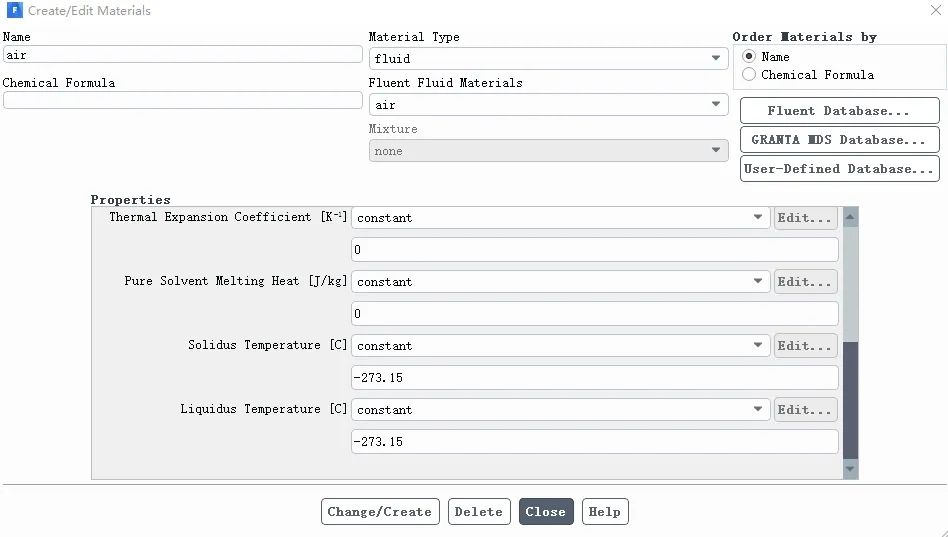Image resolution: width=948 pixels, height=537 pixels.
Task: Select the Chemical Formula radio button
Action: point(749,75)
